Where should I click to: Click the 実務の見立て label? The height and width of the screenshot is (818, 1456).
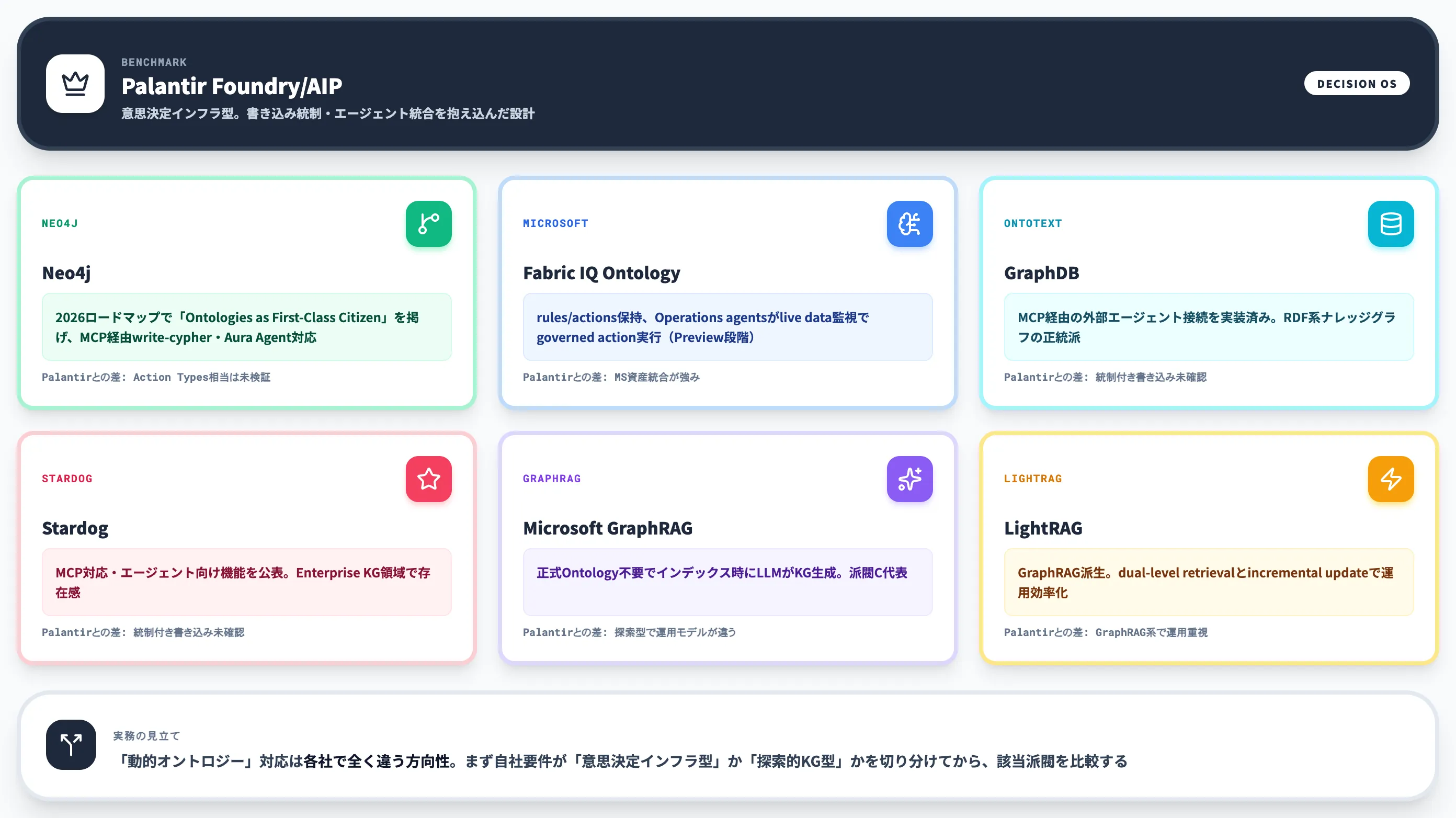click(x=146, y=735)
